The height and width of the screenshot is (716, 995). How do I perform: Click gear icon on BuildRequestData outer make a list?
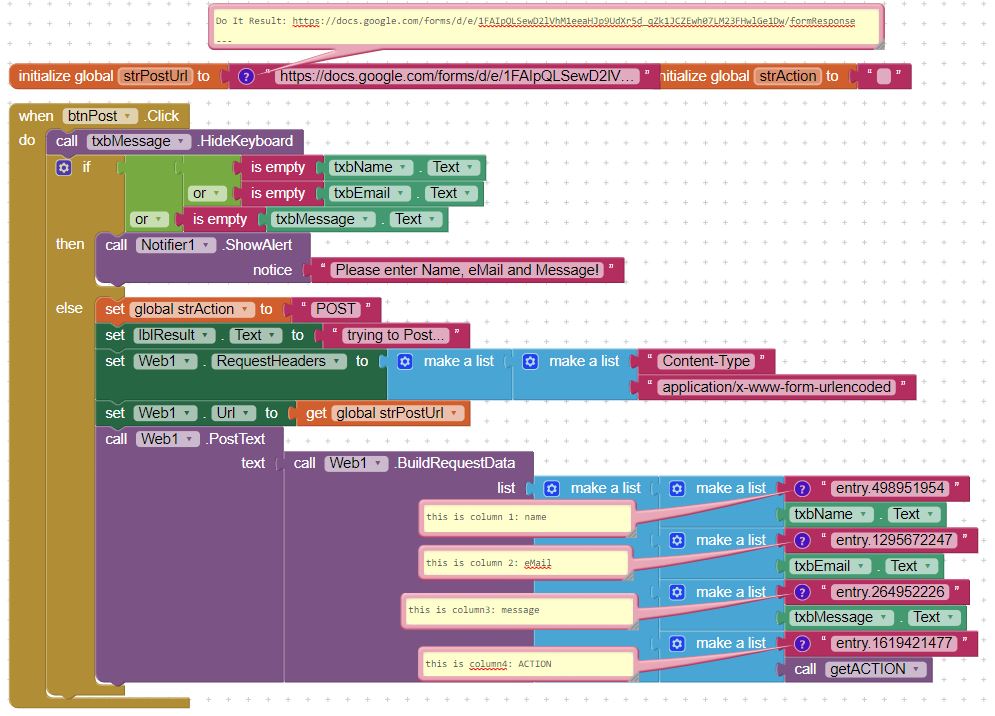[551, 488]
